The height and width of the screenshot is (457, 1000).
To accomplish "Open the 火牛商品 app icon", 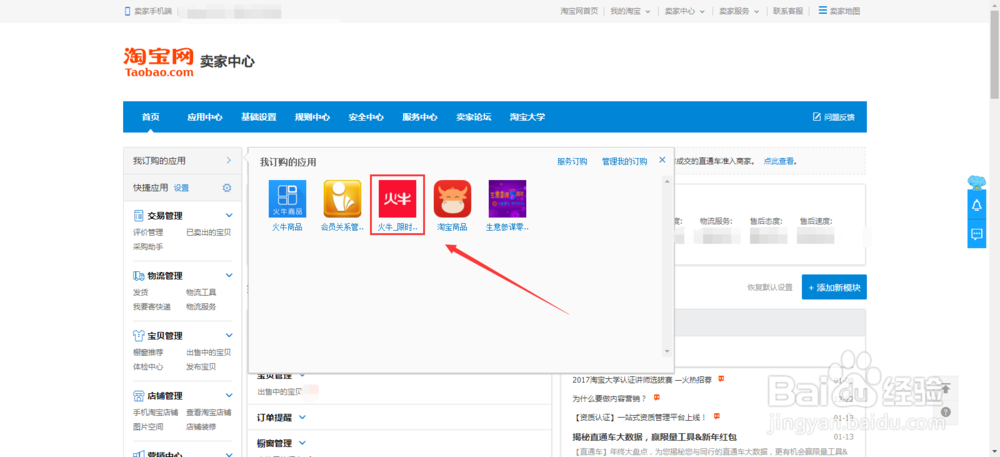I will tap(287, 199).
